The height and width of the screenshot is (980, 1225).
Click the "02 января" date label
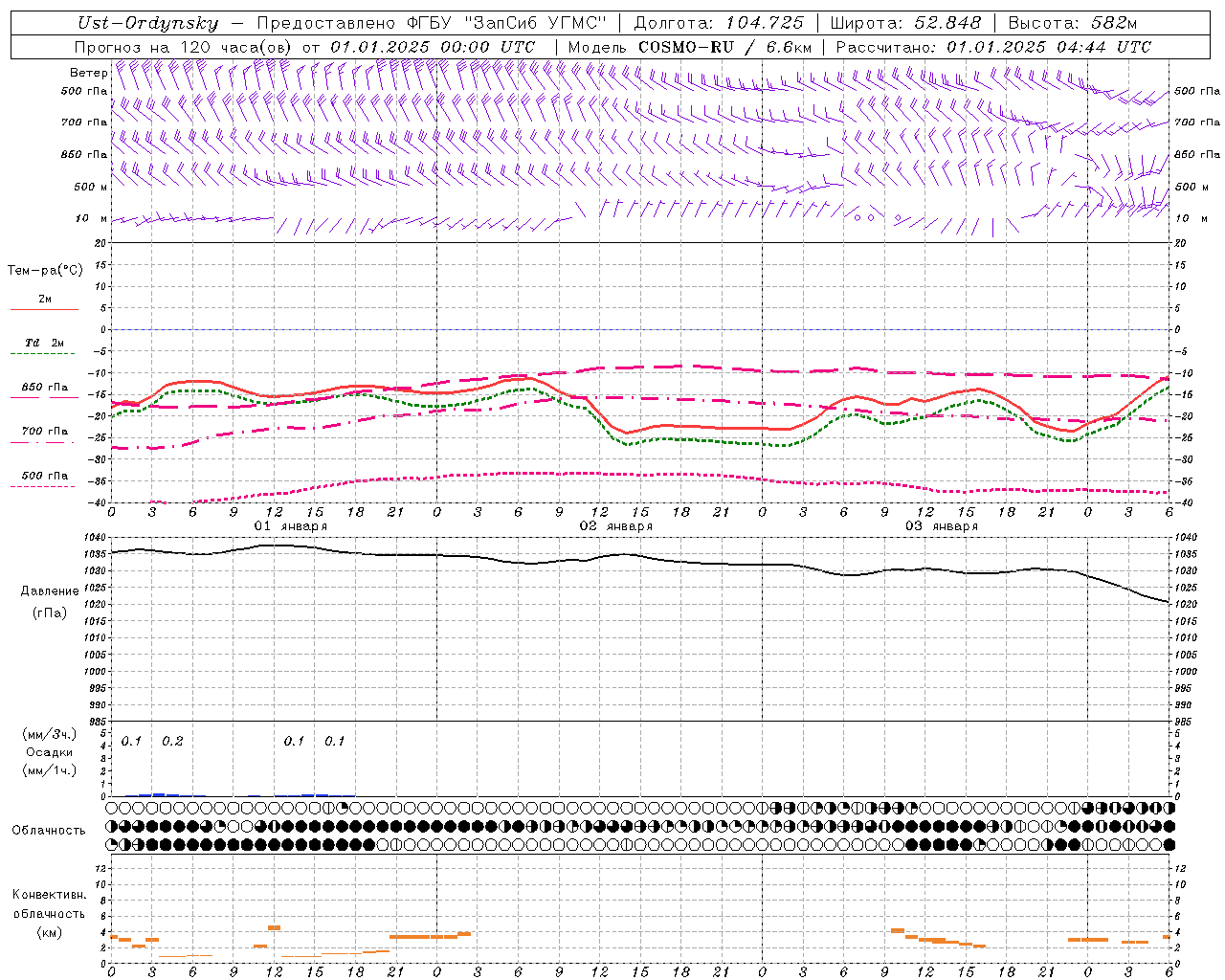(615, 526)
